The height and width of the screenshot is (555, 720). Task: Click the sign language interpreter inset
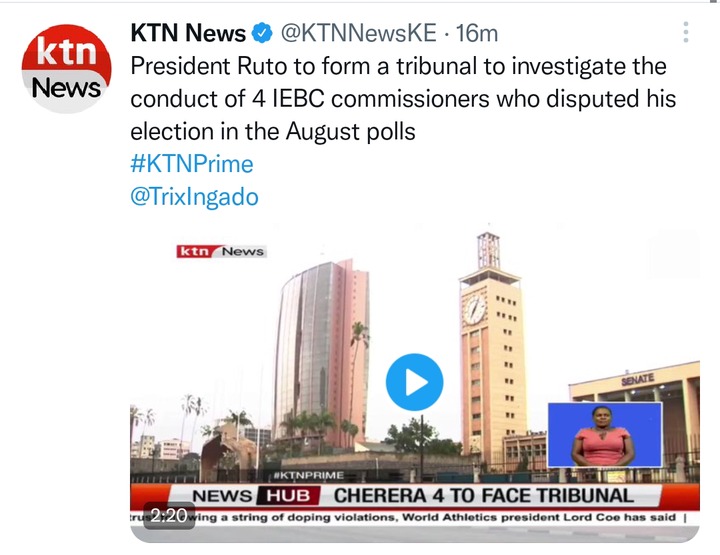tap(604, 434)
